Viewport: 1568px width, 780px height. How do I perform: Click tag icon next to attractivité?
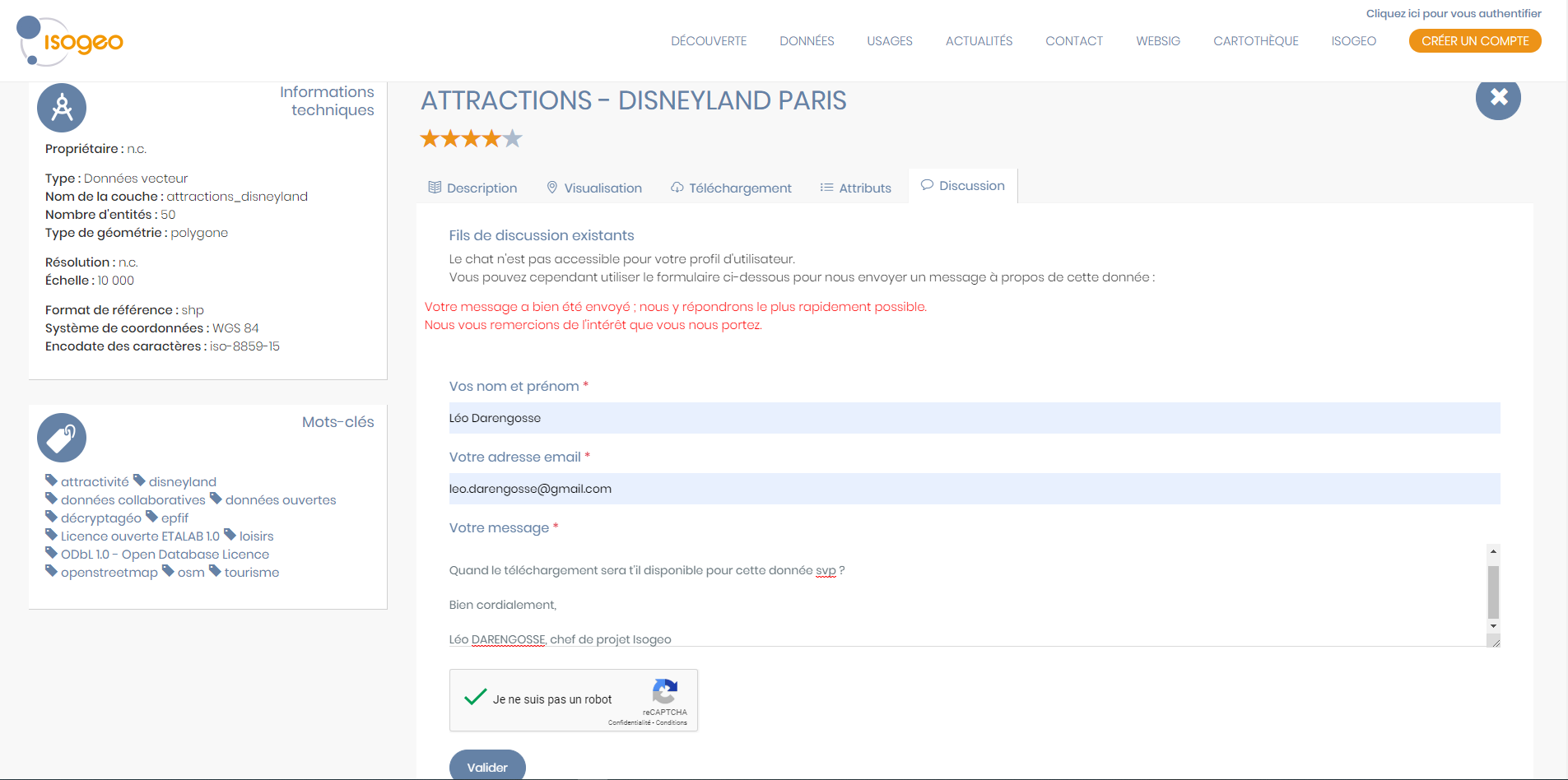click(51, 481)
